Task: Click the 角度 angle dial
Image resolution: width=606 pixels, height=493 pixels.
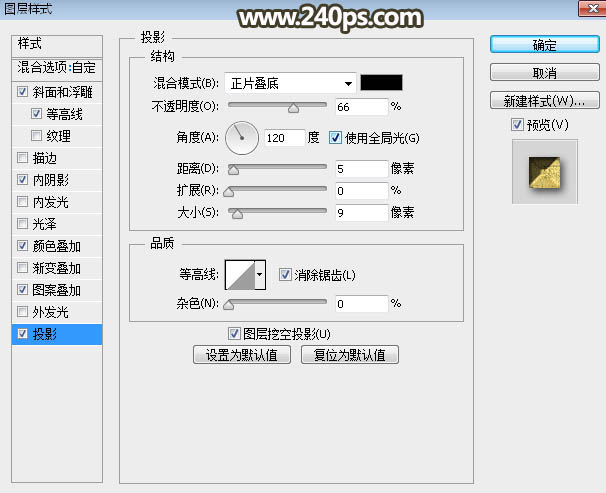Action: click(x=242, y=138)
